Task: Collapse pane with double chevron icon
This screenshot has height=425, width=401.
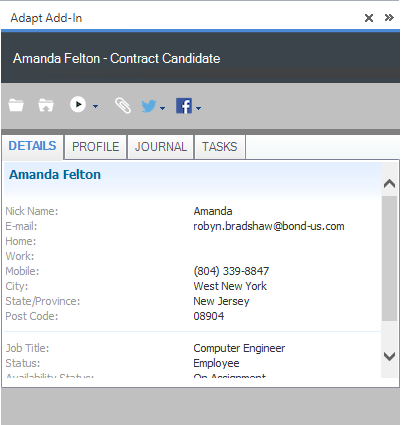Action: click(389, 18)
